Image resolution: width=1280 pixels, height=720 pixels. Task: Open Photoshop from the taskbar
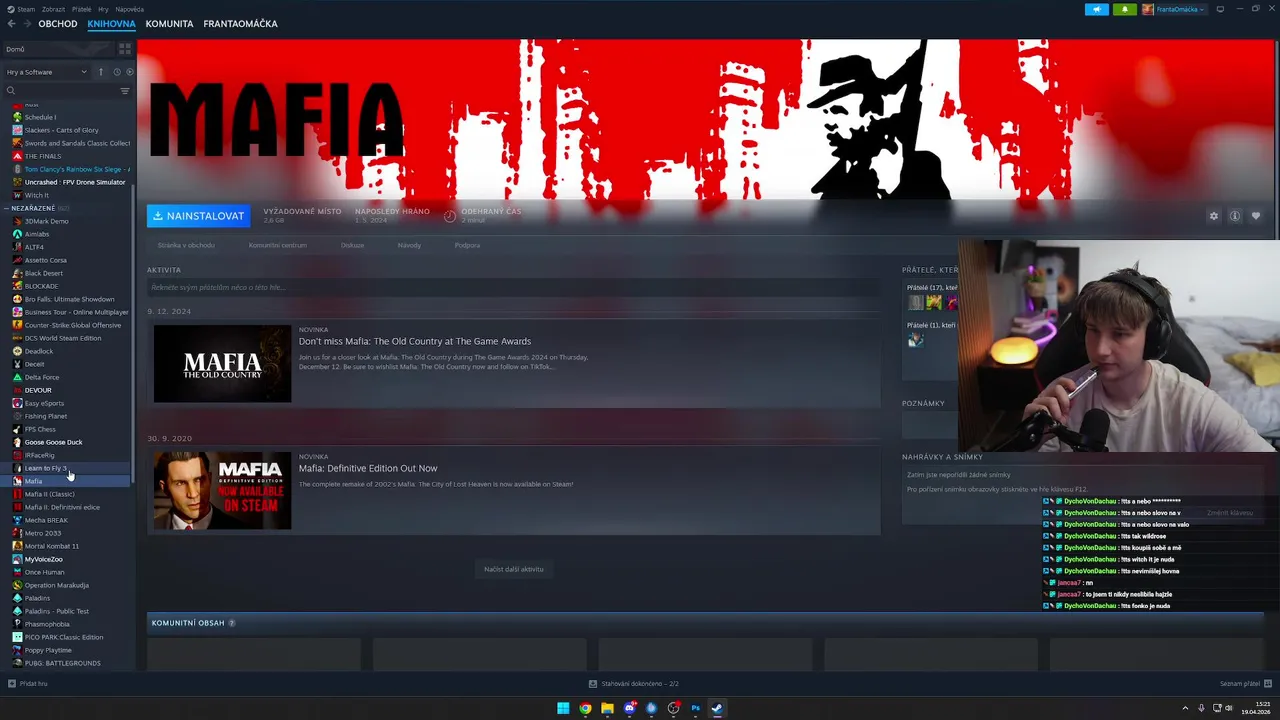tap(695, 708)
